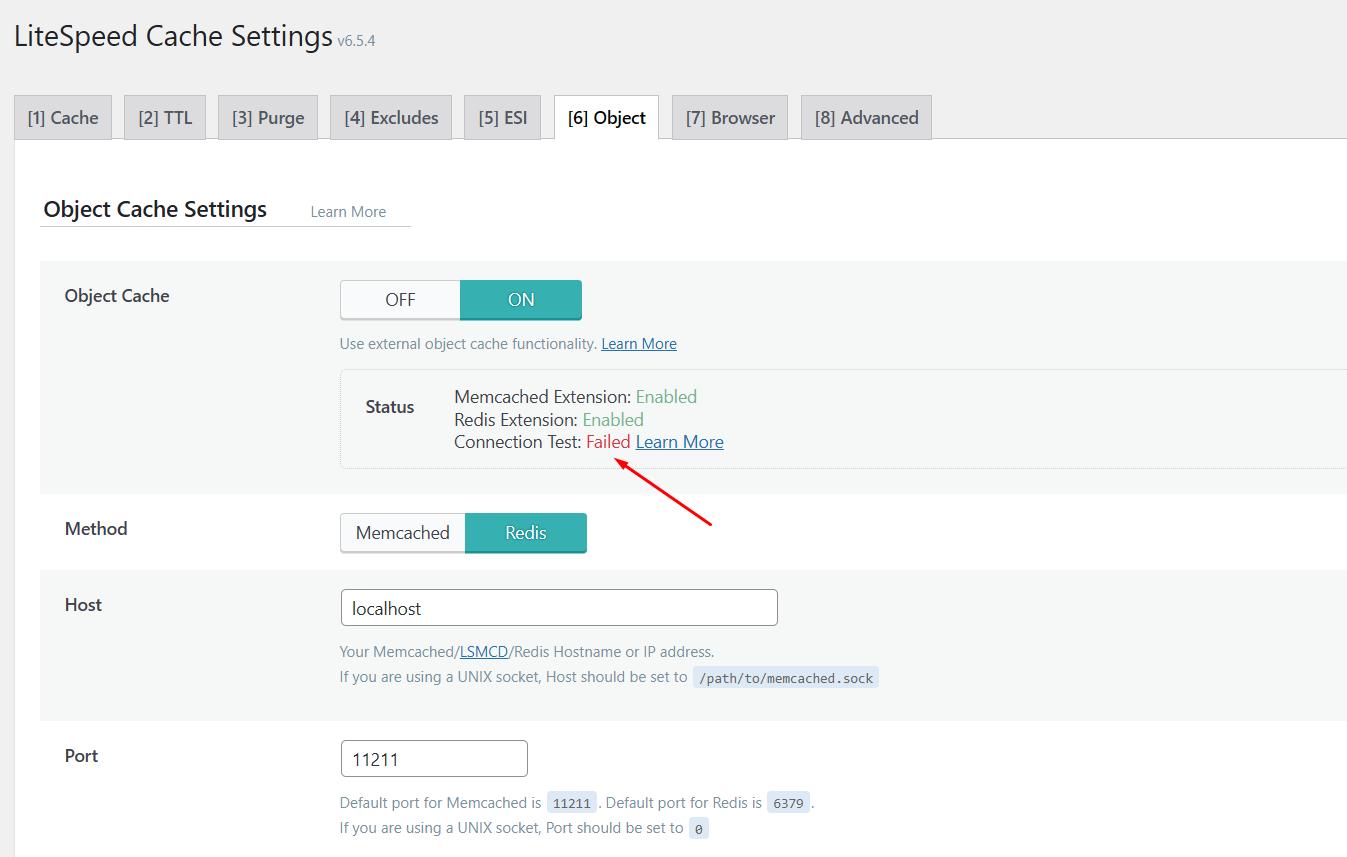
Task: Click the Memcached Extension Enabled status
Action: click(666, 397)
